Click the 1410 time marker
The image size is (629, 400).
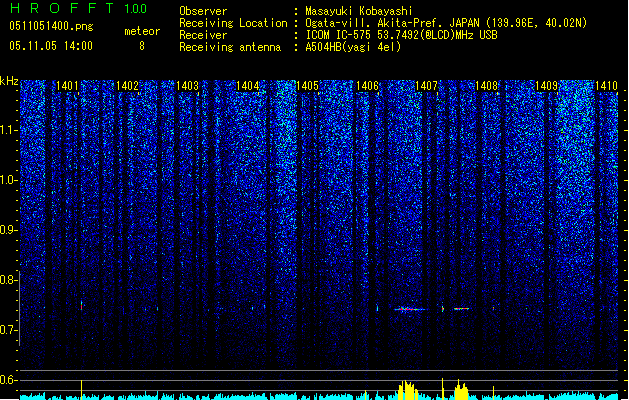click(606, 86)
